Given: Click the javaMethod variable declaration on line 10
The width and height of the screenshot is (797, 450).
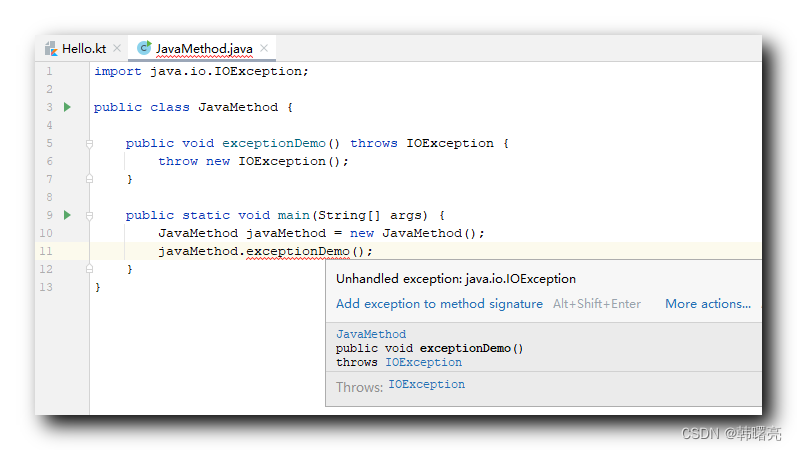Looking at the screenshot, I should [286, 233].
